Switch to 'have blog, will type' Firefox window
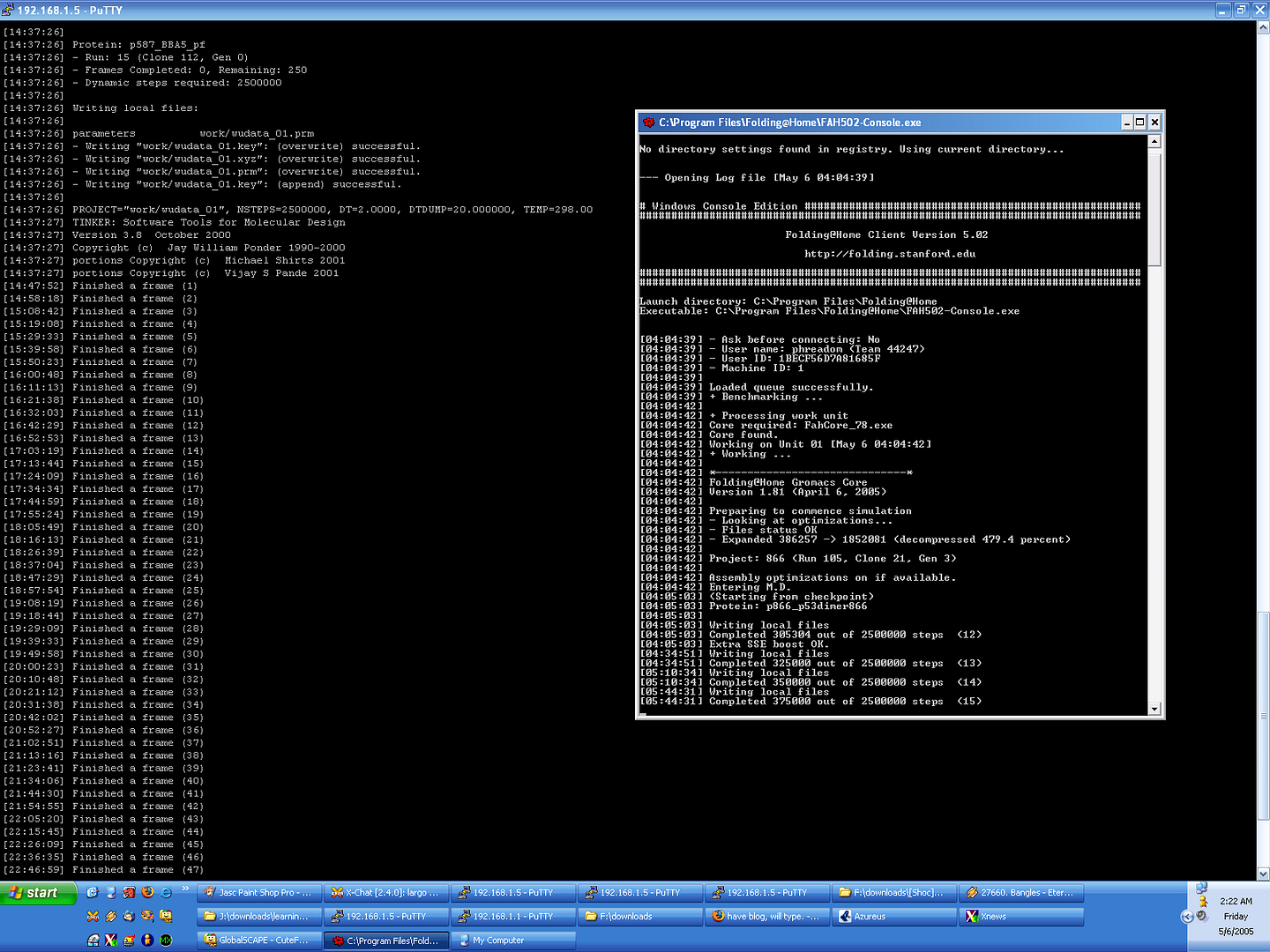 point(767,917)
